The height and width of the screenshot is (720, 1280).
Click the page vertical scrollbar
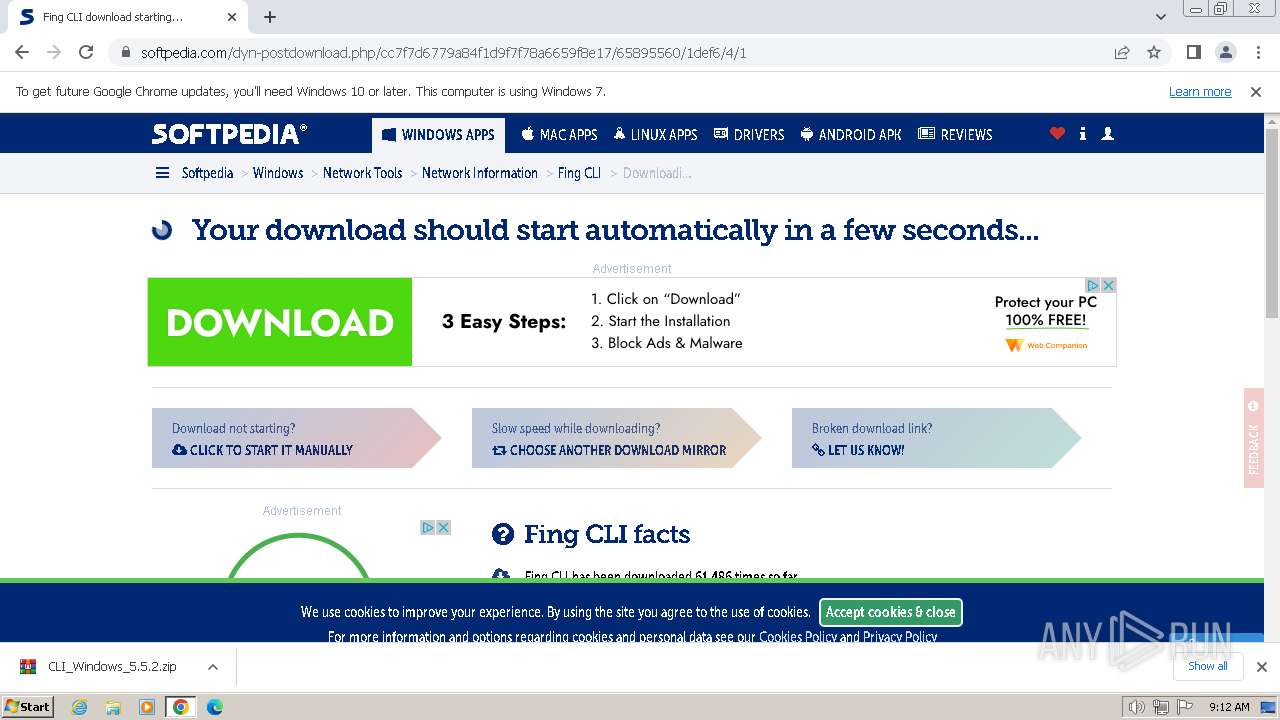[1272, 224]
